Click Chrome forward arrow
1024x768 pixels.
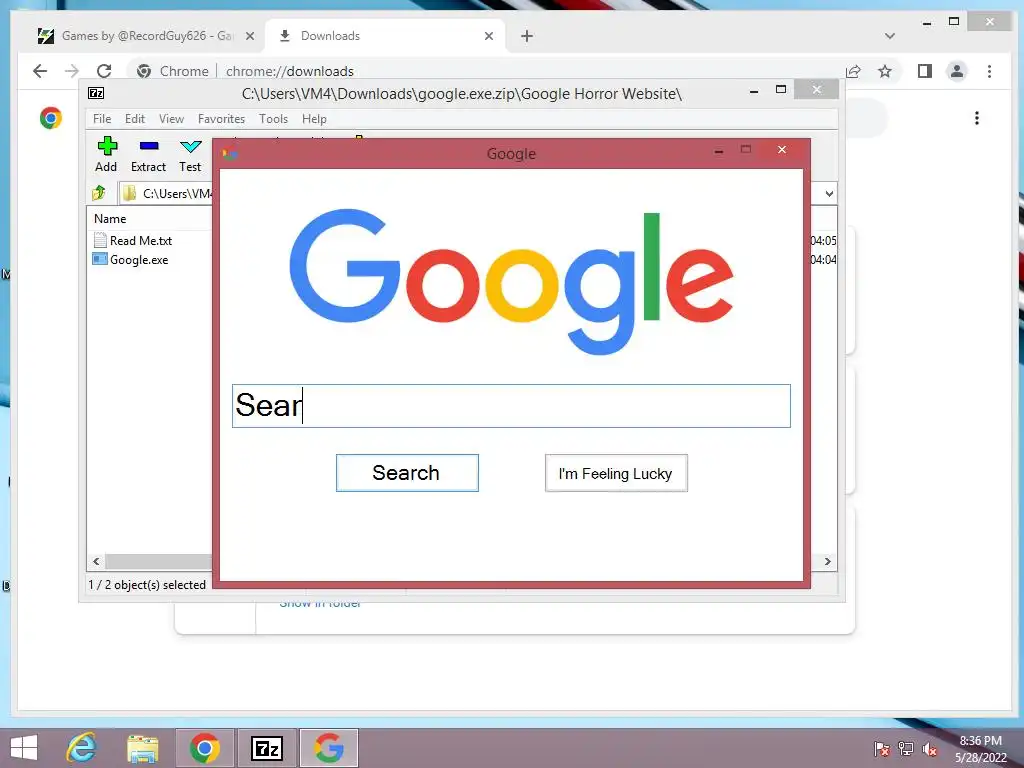(x=72, y=71)
